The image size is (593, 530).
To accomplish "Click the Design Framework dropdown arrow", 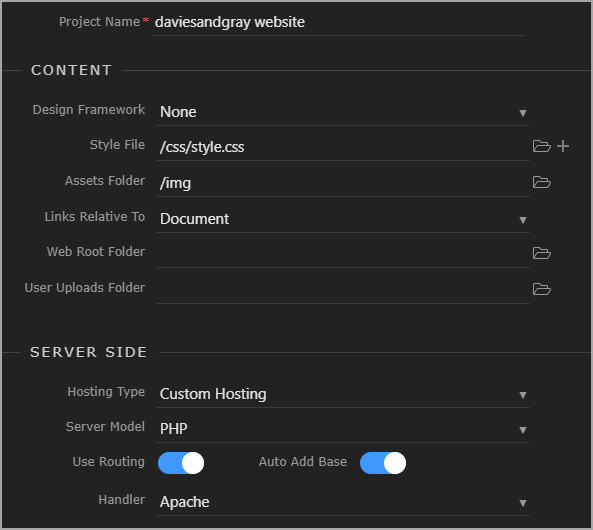I will click(523, 113).
